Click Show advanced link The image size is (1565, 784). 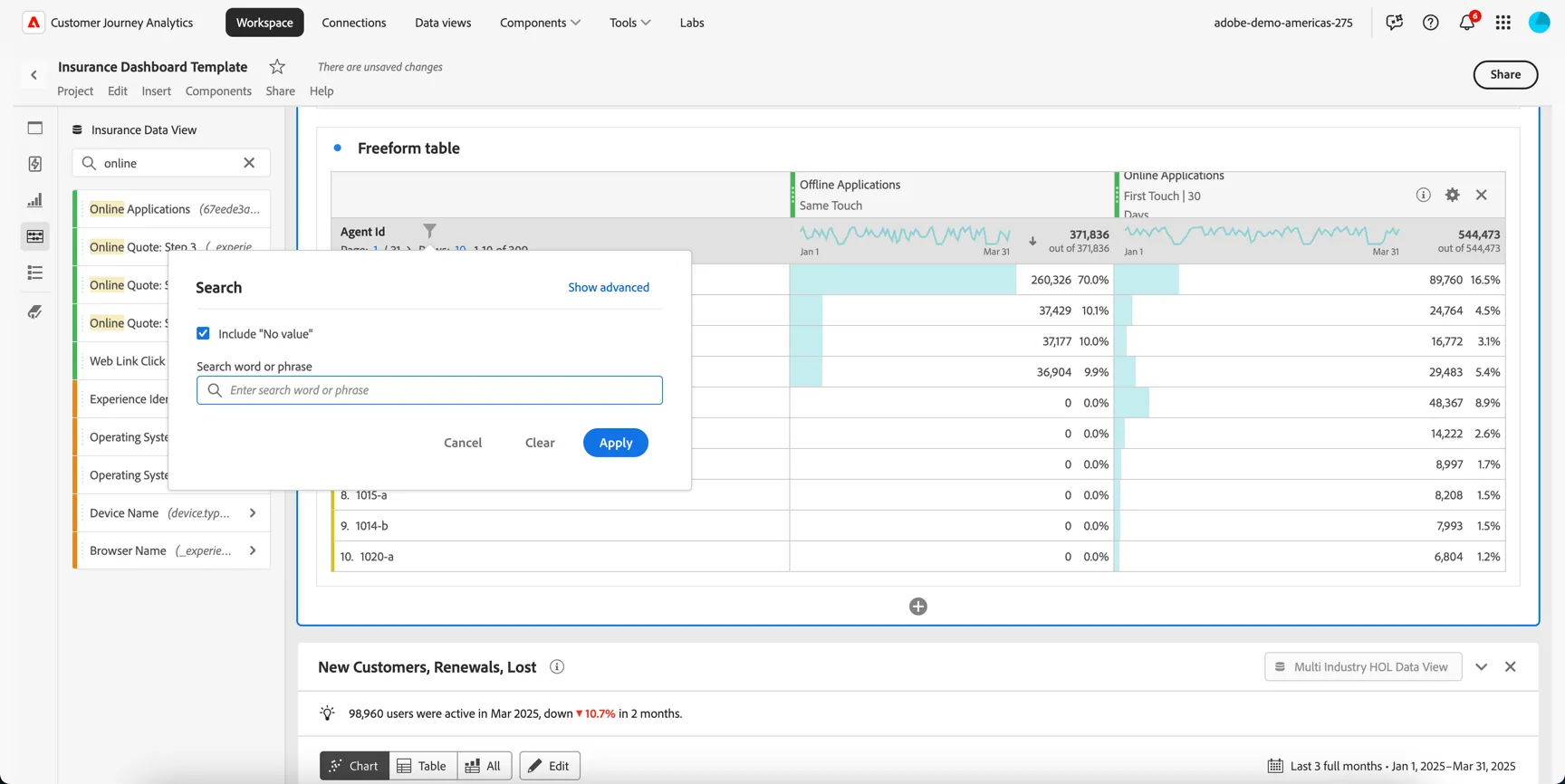[609, 287]
